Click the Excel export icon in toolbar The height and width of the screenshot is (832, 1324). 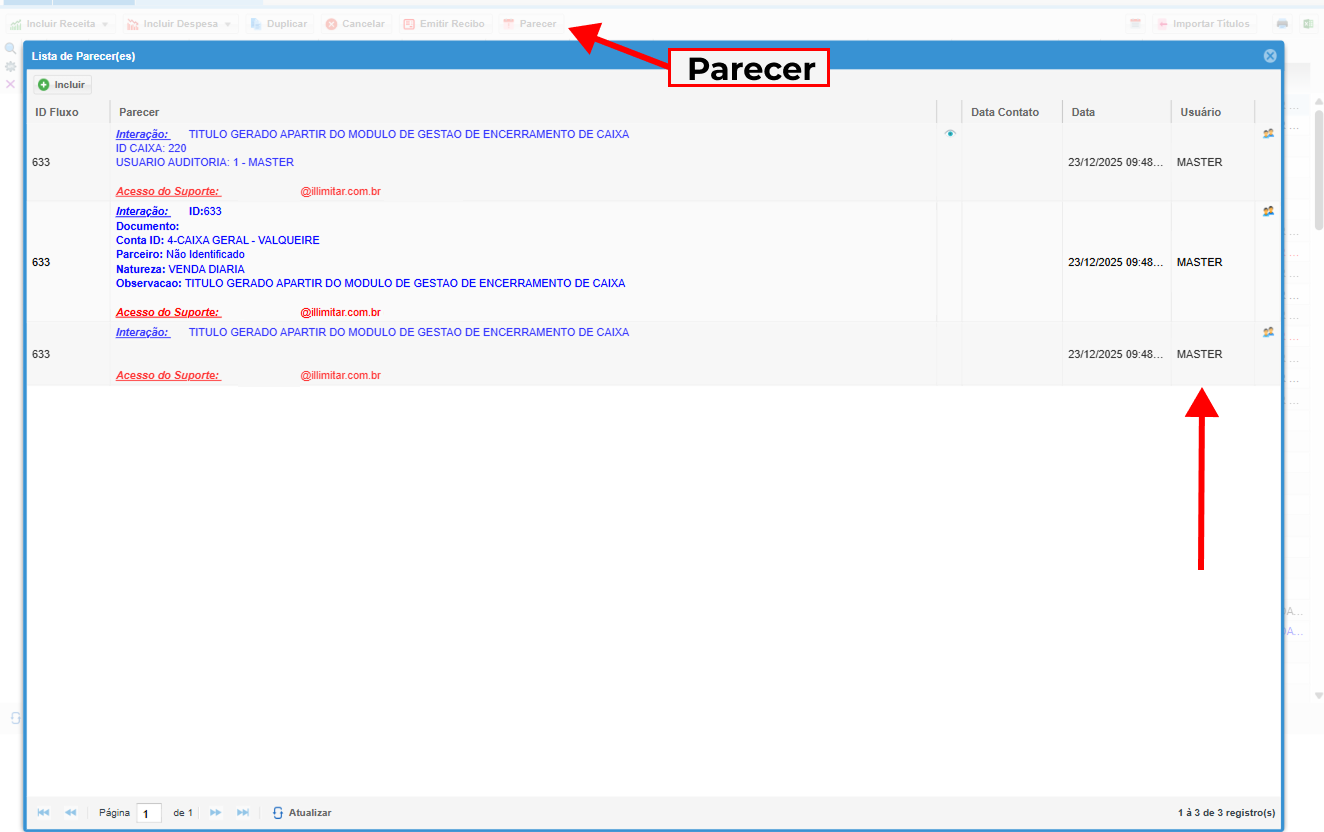click(1308, 24)
